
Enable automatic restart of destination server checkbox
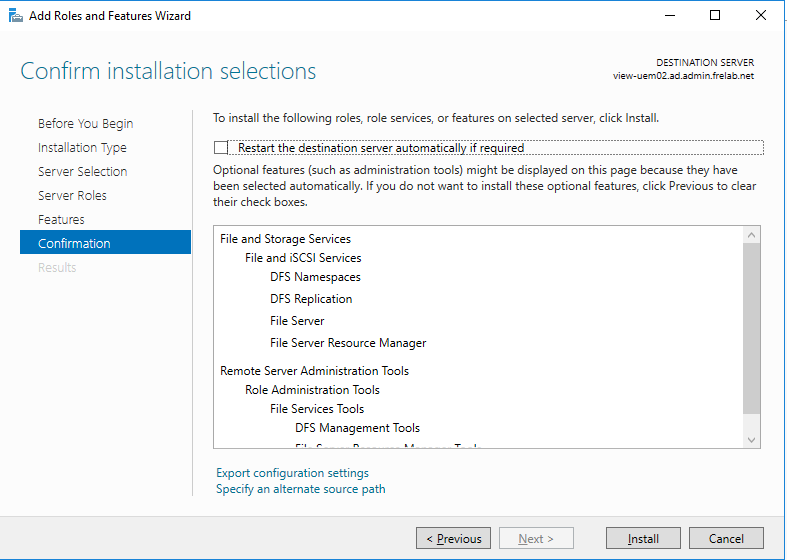pos(221,148)
